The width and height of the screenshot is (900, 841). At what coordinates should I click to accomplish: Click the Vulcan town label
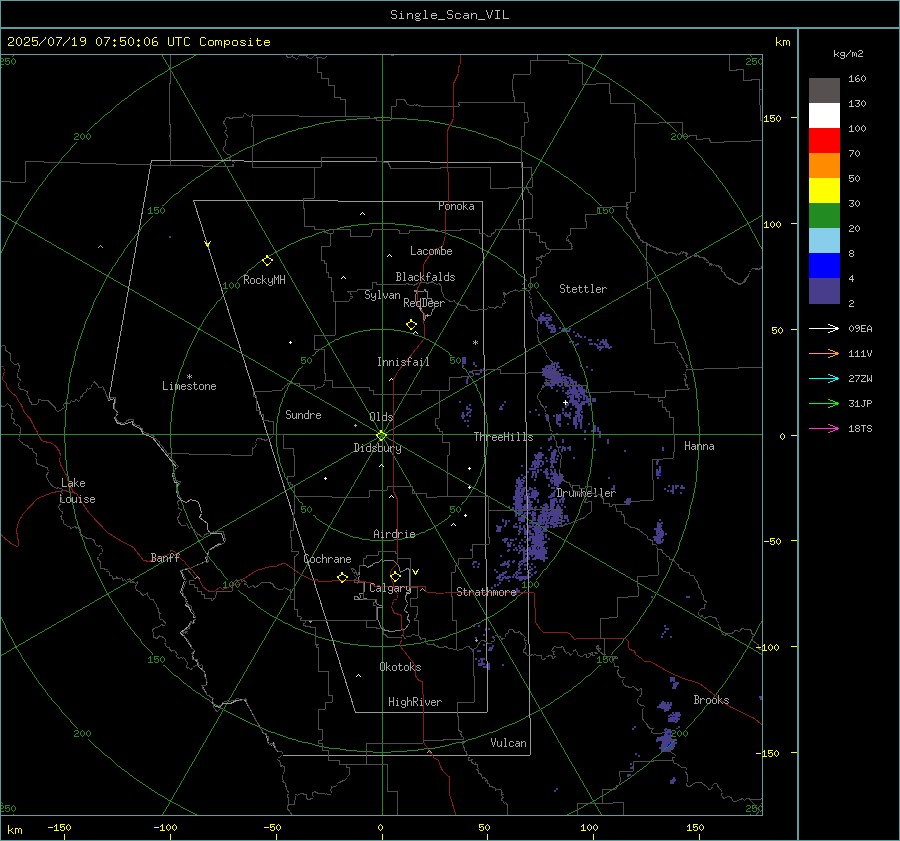(508, 743)
